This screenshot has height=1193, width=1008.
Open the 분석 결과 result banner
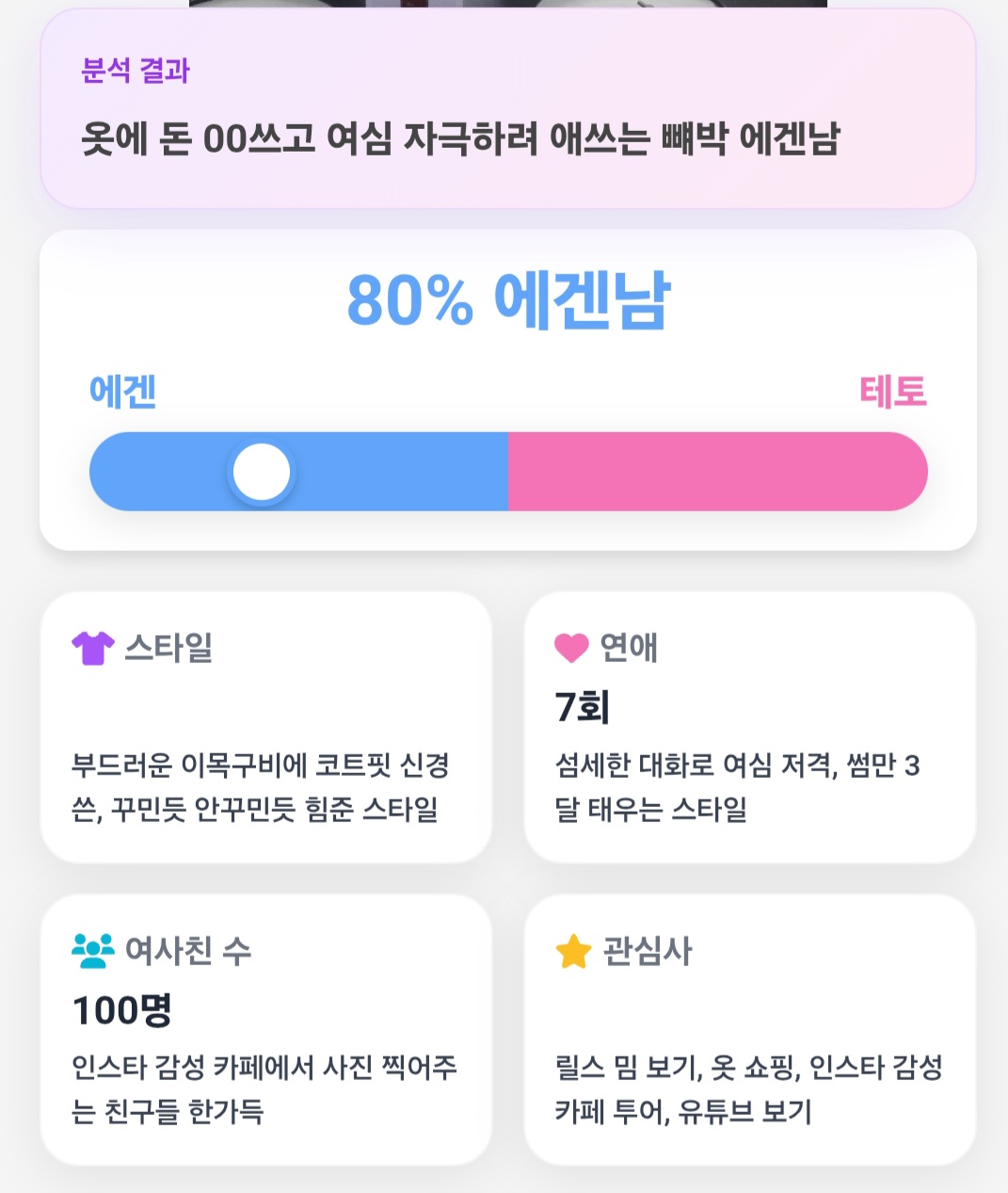(508, 109)
